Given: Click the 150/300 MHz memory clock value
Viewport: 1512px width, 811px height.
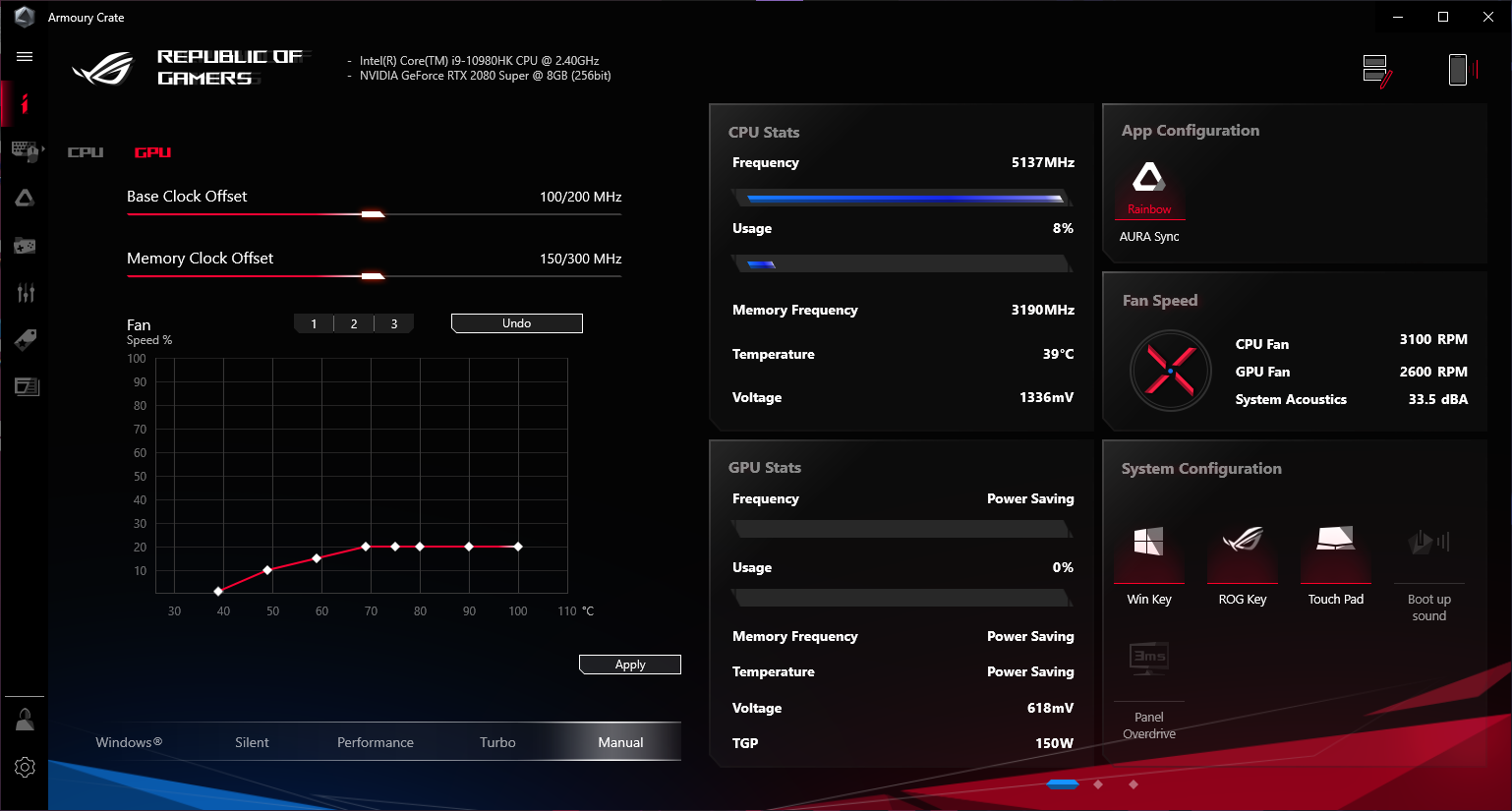Looking at the screenshot, I should [x=581, y=259].
